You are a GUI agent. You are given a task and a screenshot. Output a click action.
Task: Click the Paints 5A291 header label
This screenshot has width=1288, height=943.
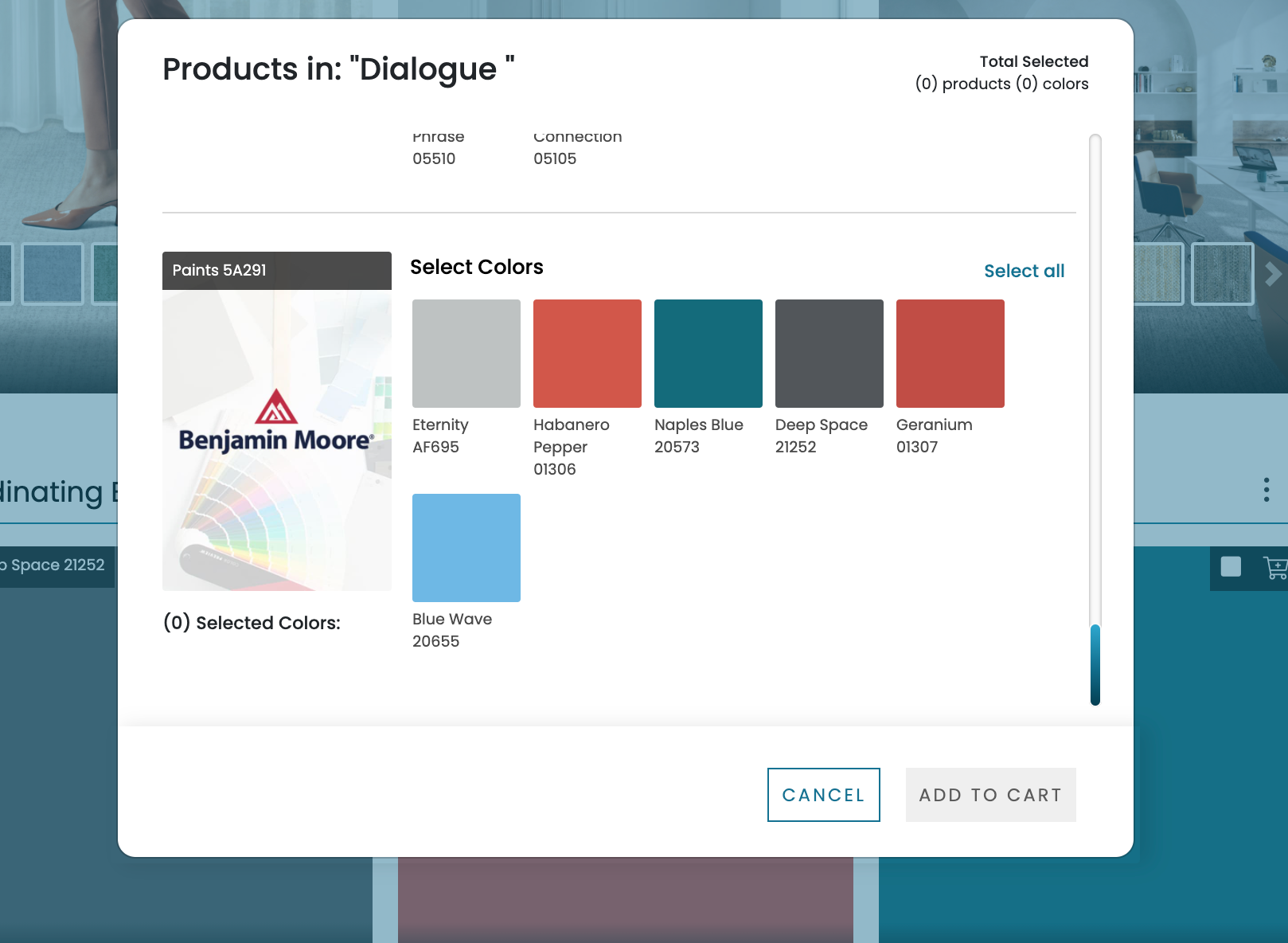(220, 270)
